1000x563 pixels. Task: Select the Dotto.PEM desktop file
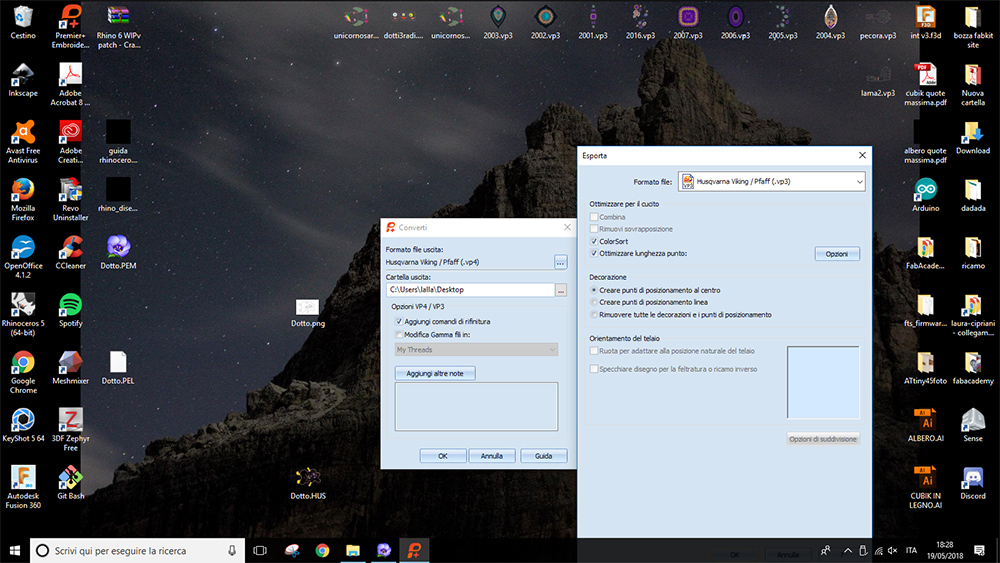click(x=118, y=246)
